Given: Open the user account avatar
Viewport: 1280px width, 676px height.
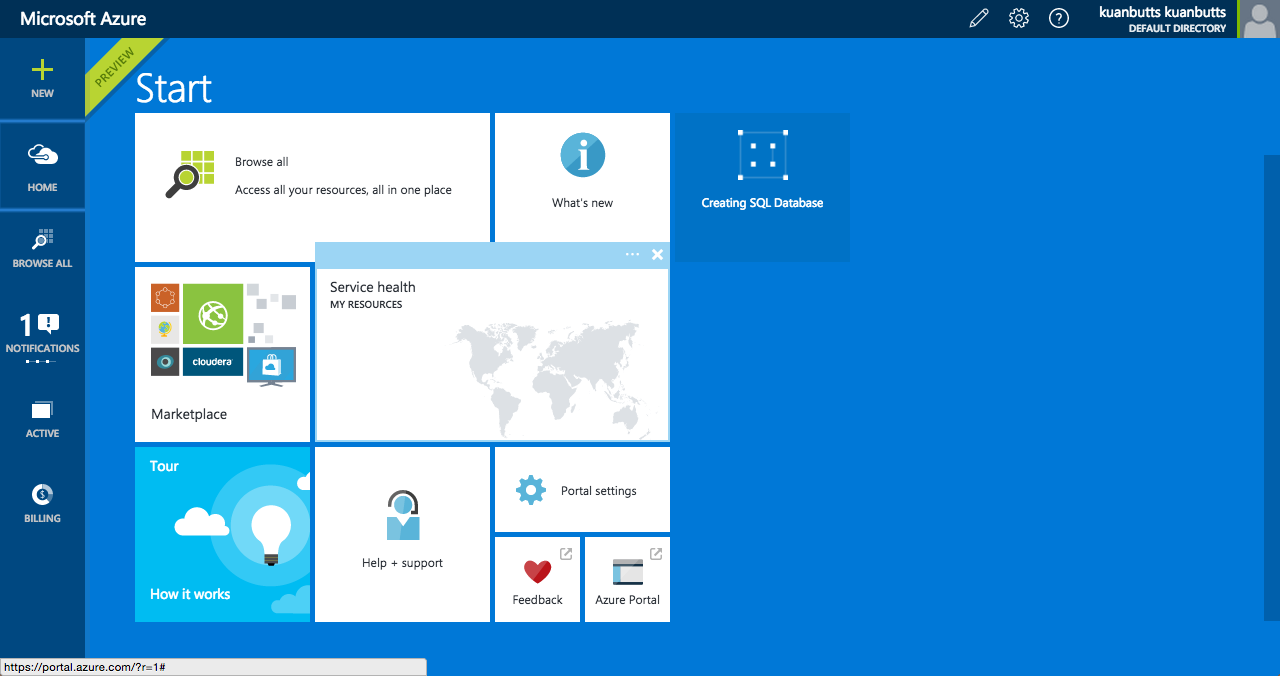Looking at the screenshot, I should click(x=1259, y=19).
